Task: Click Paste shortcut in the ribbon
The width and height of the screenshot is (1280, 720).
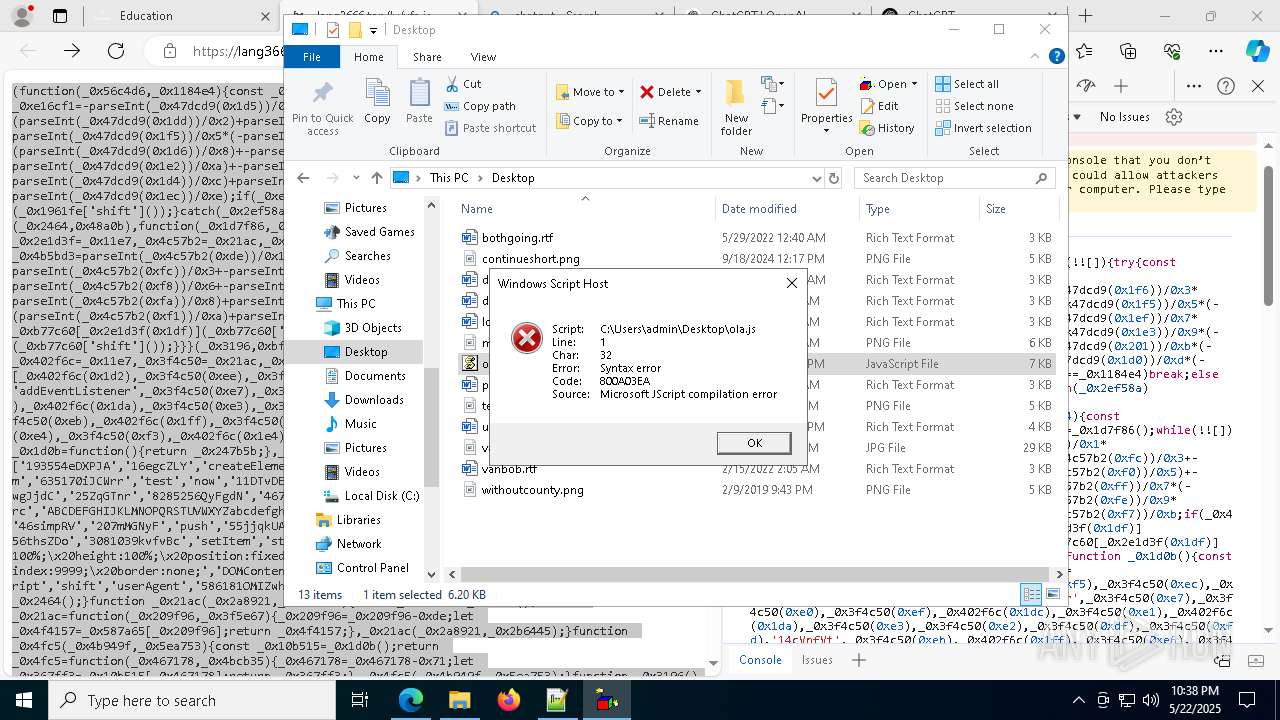Action: [490, 128]
